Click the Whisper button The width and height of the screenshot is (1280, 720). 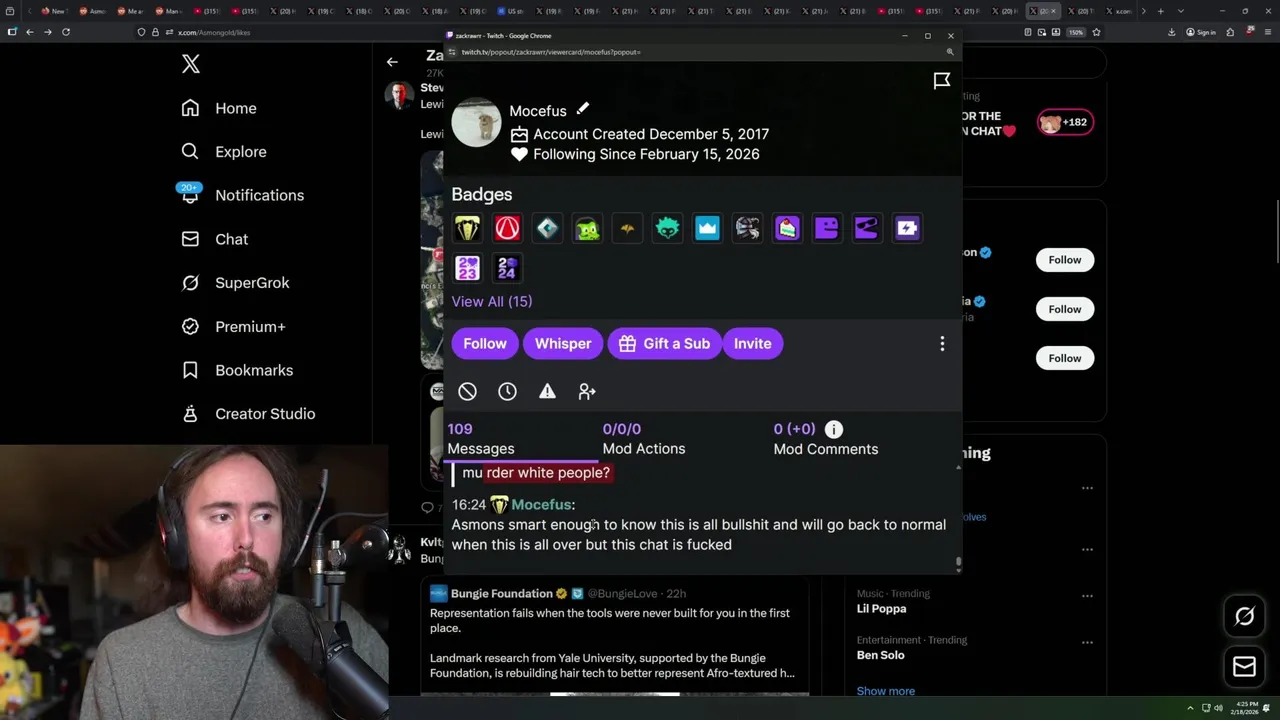[563, 343]
